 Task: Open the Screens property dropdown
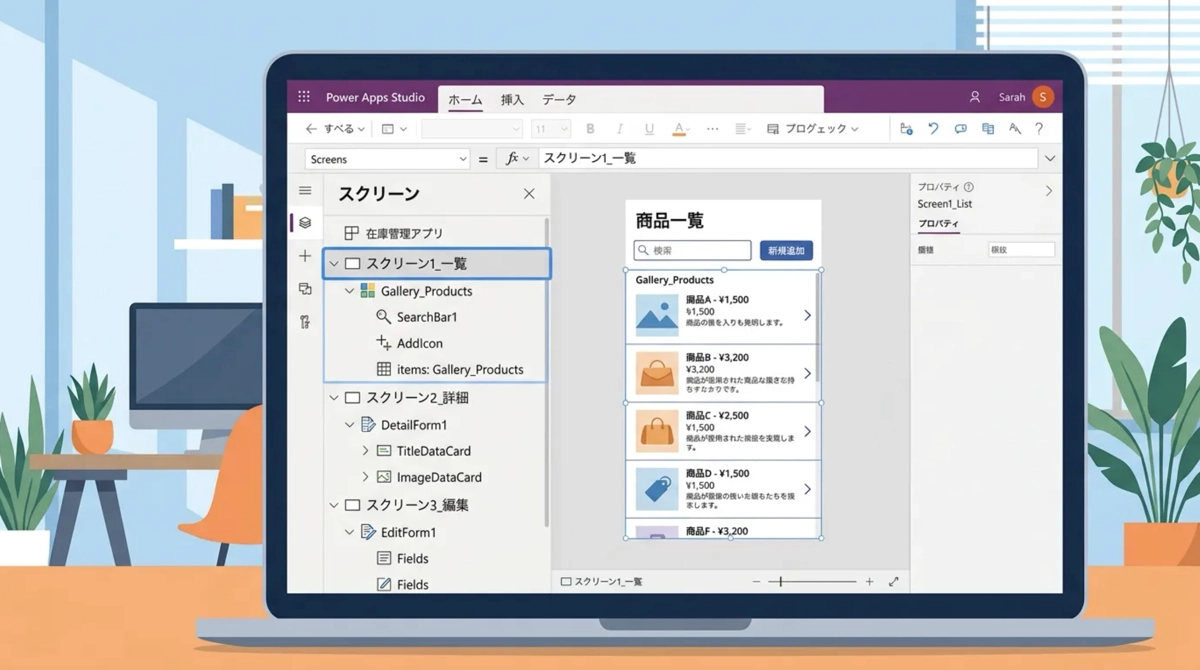[387, 159]
